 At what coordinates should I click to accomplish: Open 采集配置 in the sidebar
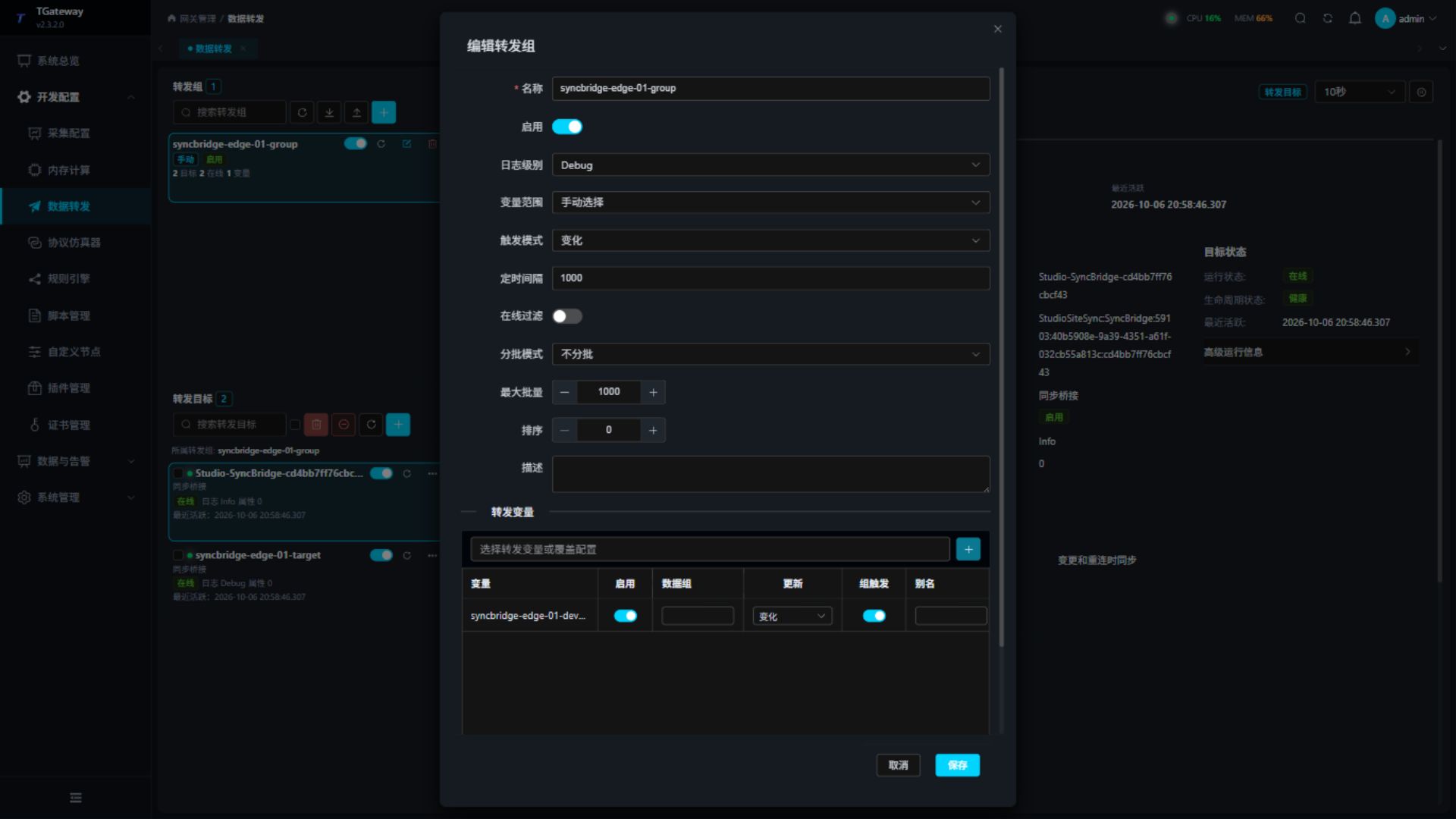(x=68, y=133)
